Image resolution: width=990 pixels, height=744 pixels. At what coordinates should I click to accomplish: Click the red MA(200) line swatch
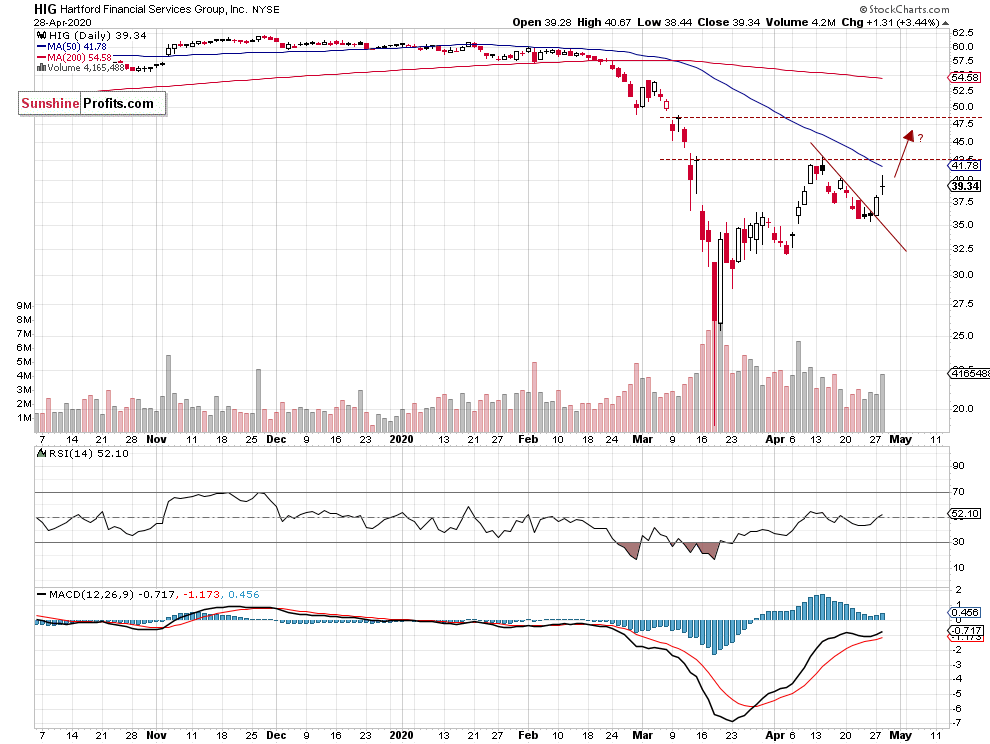tap(42, 57)
